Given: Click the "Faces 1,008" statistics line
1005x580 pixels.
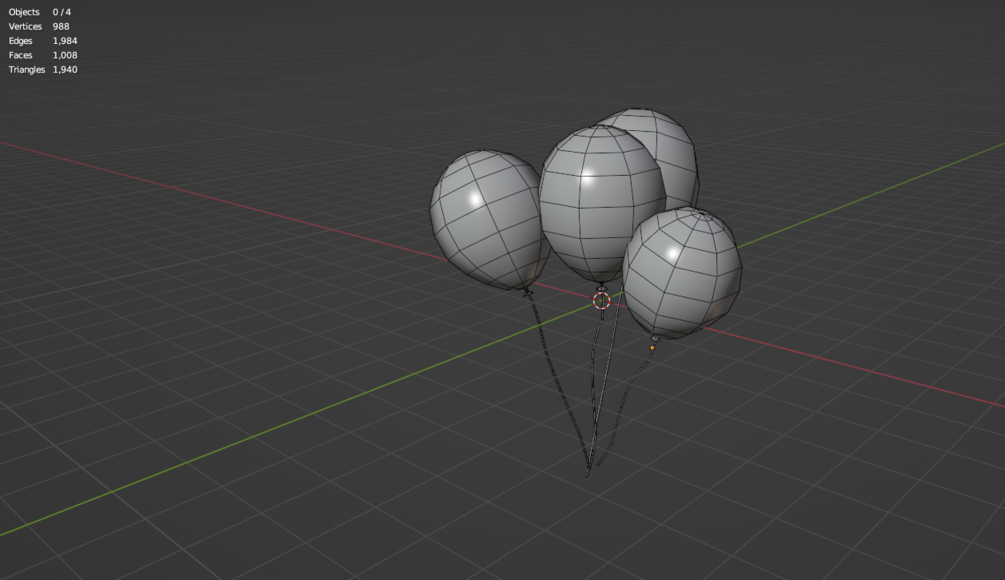Looking at the screenshot, I should point(43,55).
